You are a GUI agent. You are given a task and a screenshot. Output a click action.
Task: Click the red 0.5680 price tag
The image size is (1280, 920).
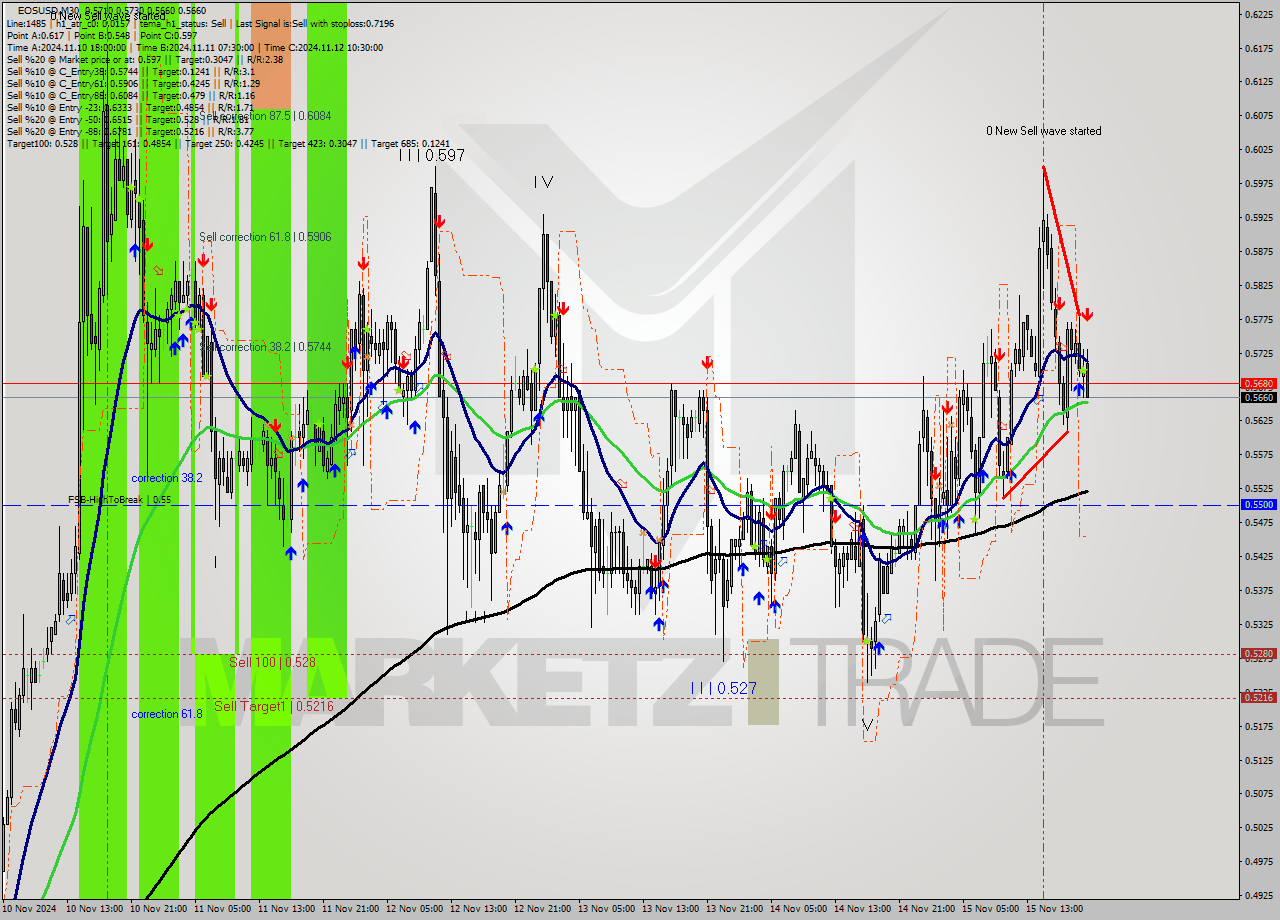pos(1258,383)
